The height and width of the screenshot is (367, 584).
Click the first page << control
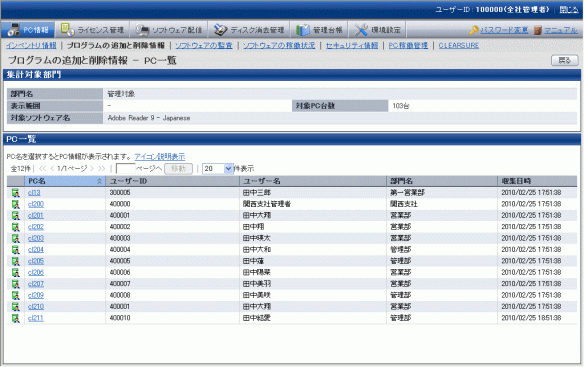43,169
